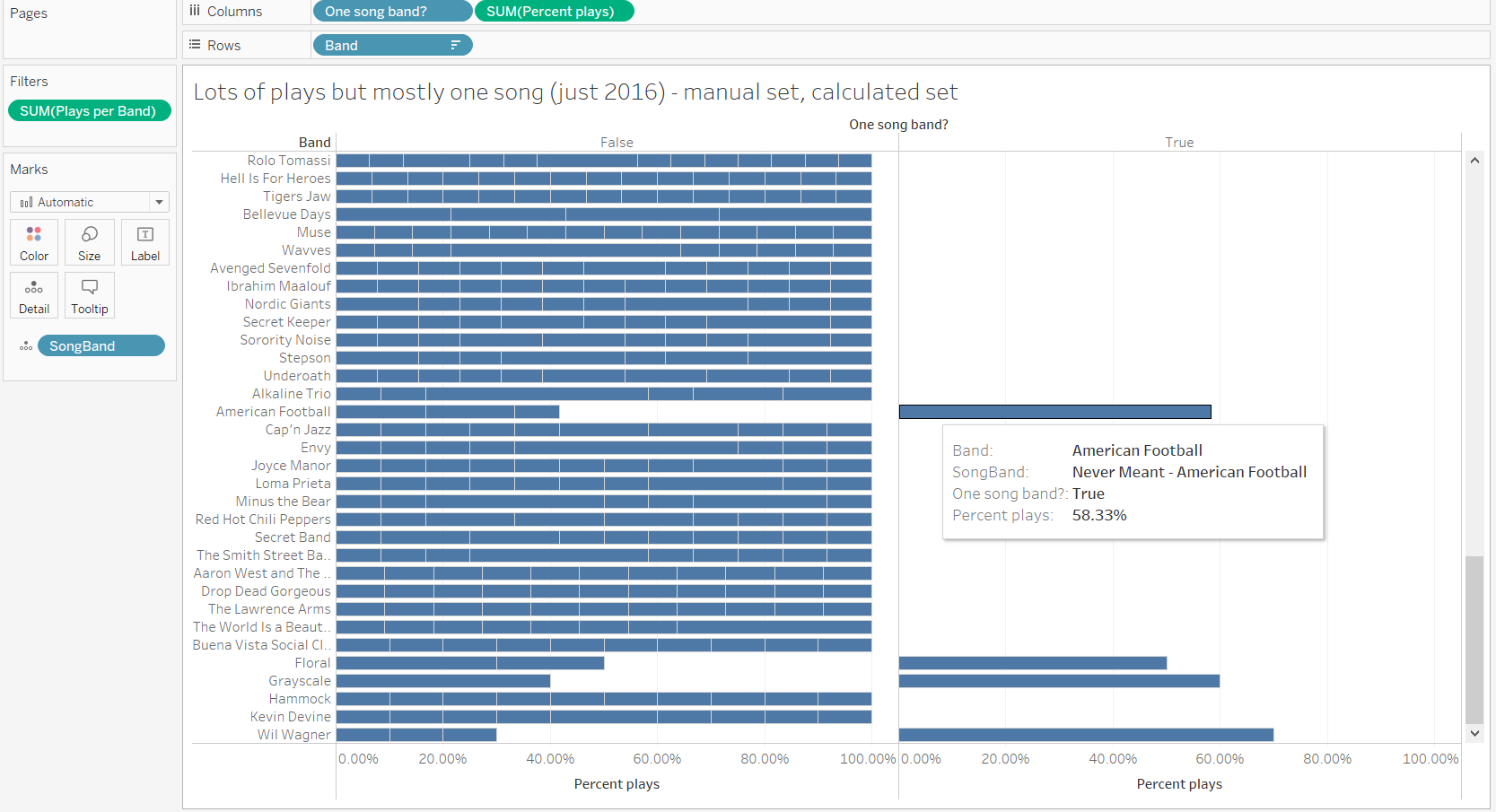
Task: Click the Sorority Noise row label
Action: (x=285, y=340)
